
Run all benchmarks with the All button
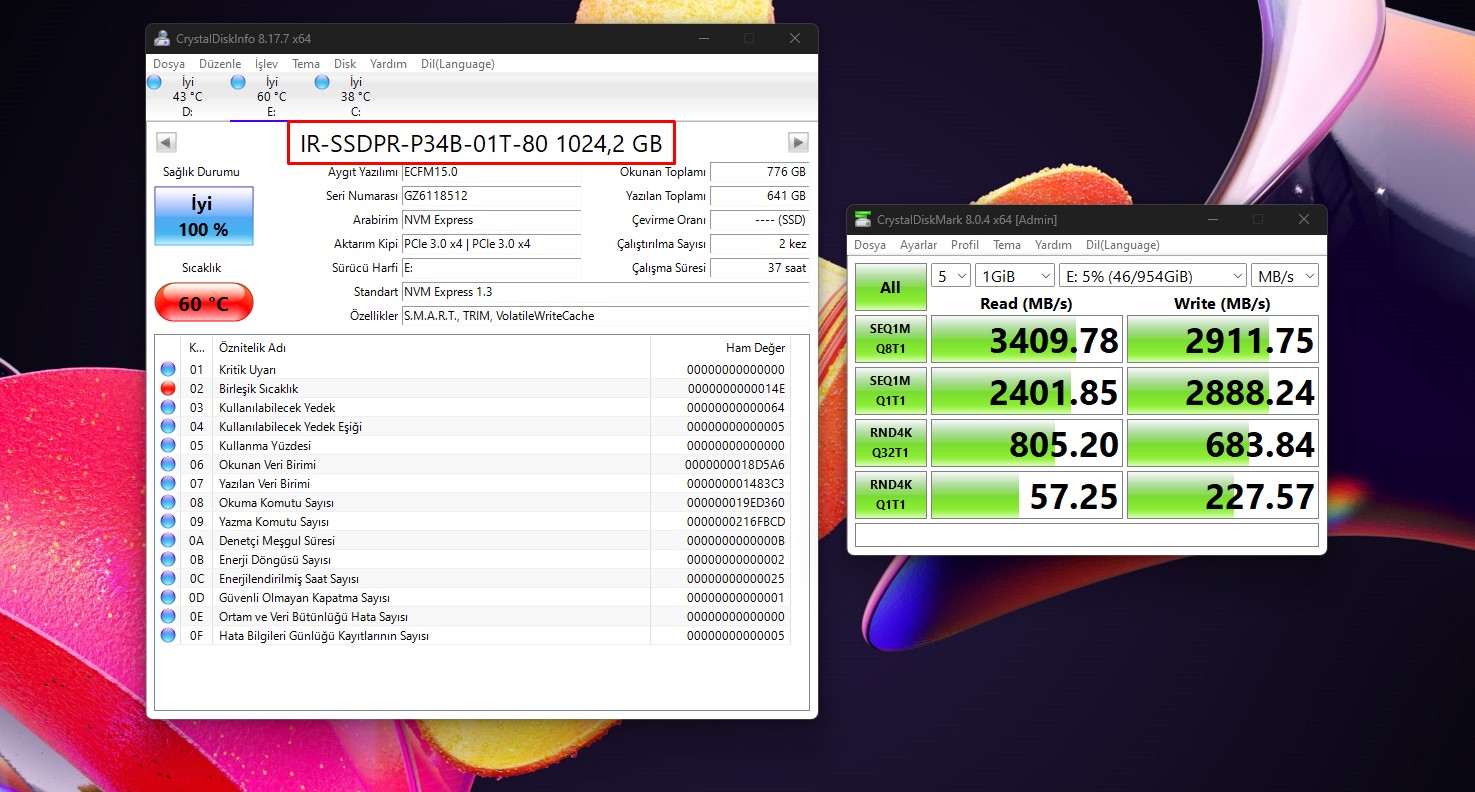pos(890,287)
